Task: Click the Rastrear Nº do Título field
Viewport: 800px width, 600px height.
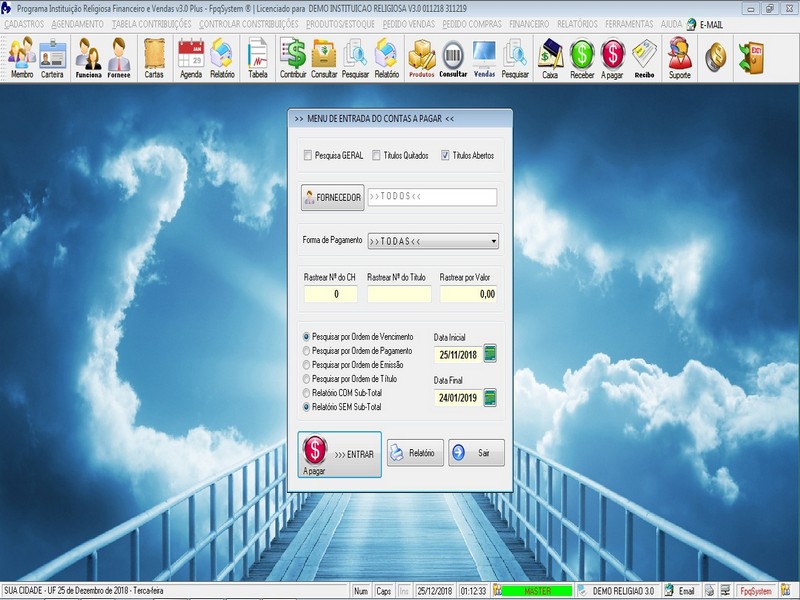Action: 399,294
